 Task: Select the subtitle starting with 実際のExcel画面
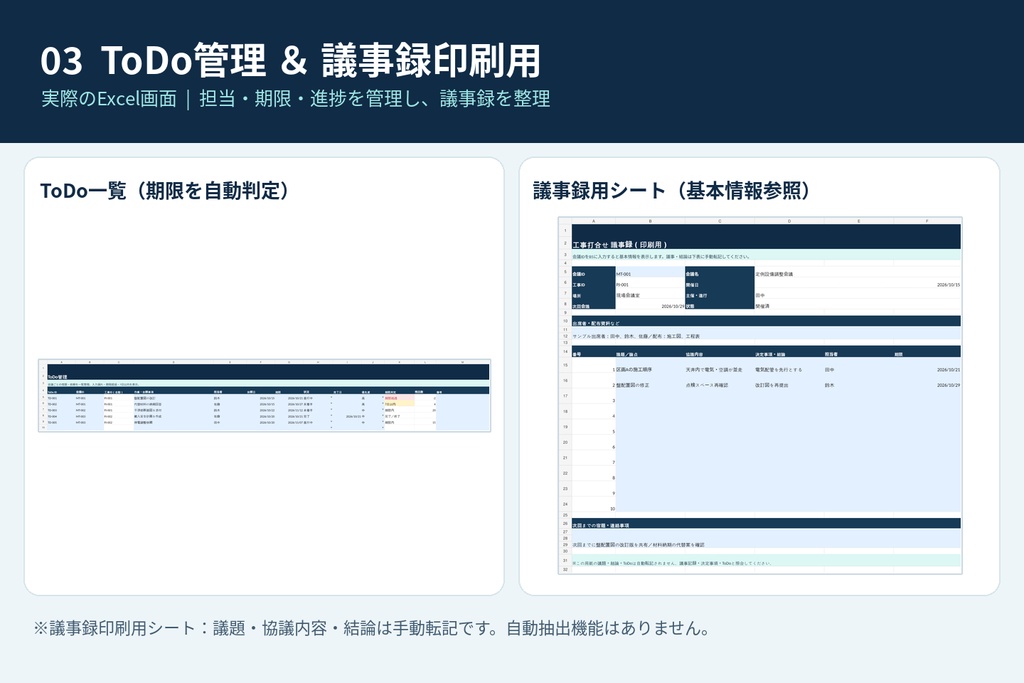coord(295,99)
